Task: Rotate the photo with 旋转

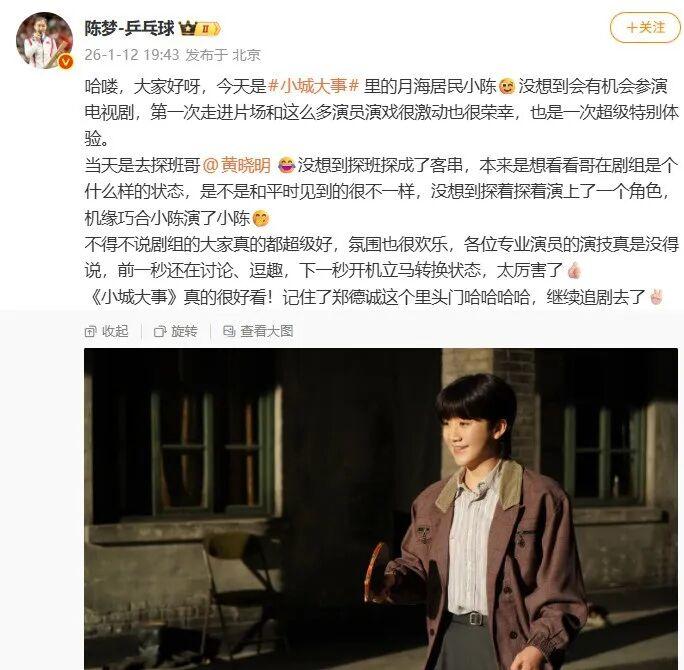Action: click(x=176, y=332)
